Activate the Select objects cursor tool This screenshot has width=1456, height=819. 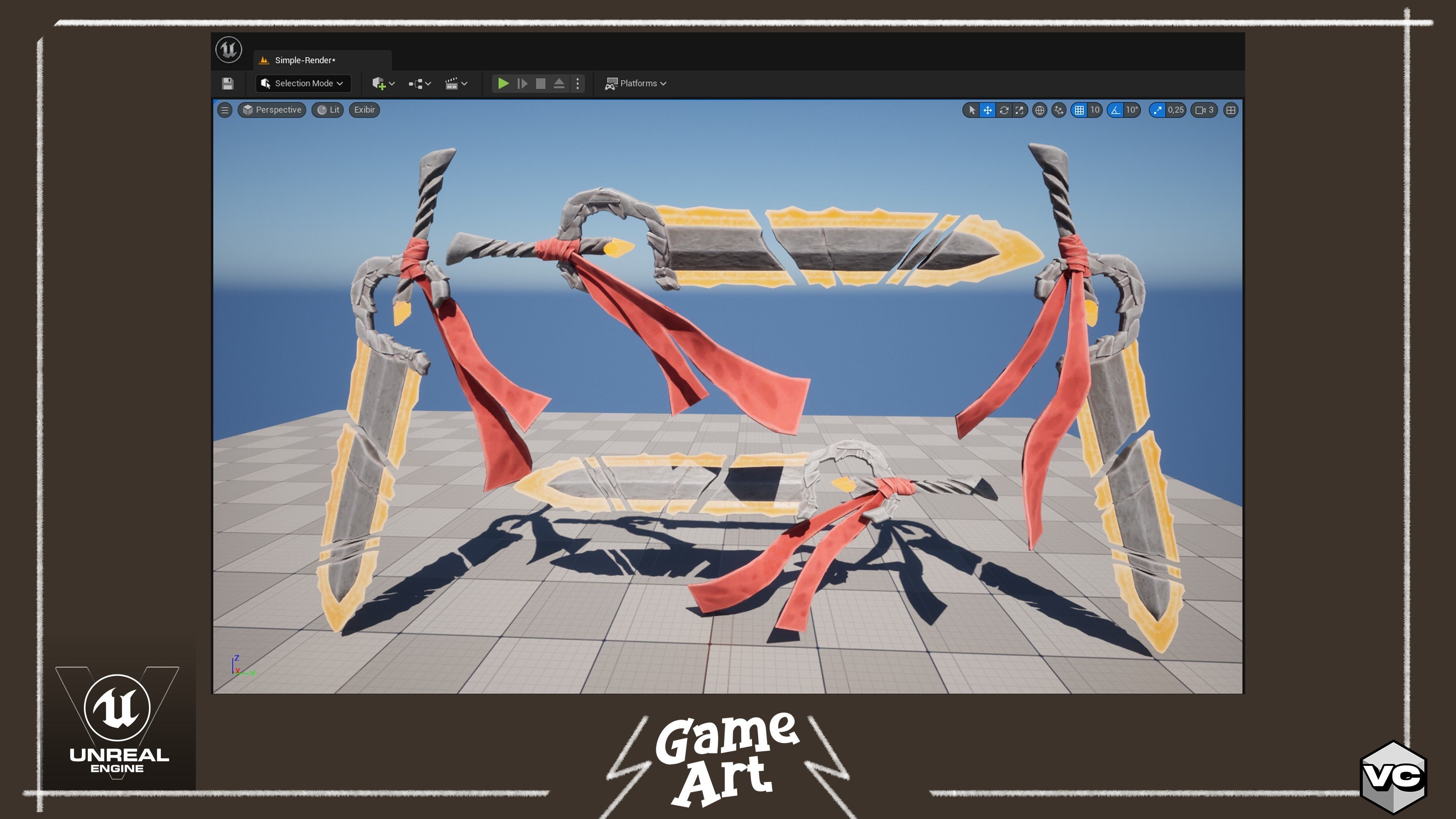(x=971, y=110)
